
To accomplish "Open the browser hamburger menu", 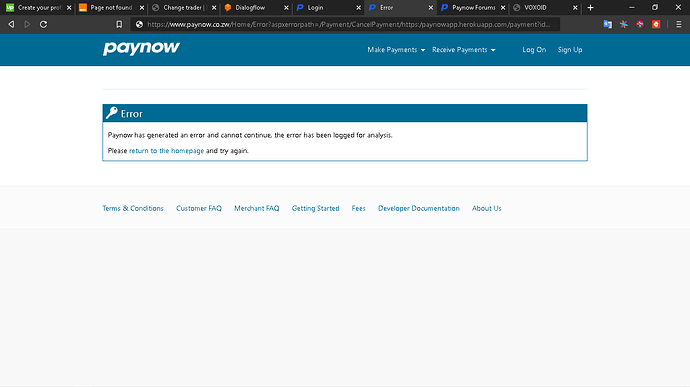I will tap(679, 24).
